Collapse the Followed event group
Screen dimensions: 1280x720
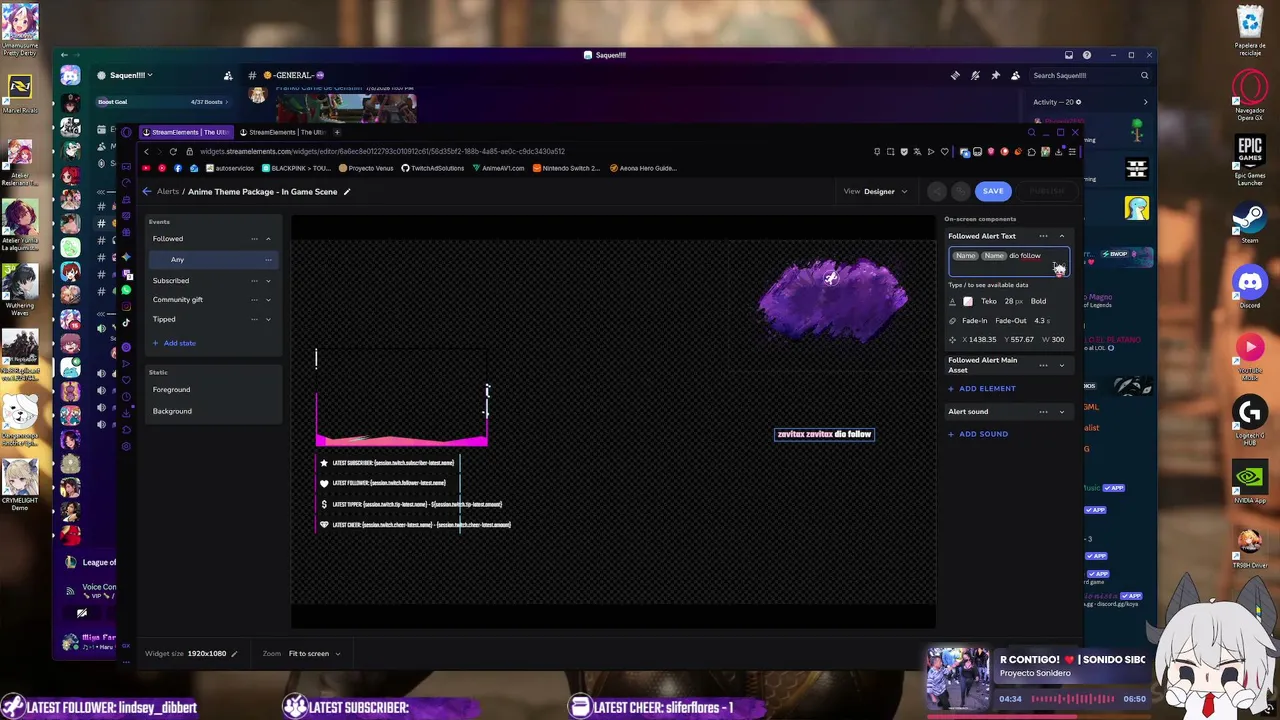[x=268, y=239]
